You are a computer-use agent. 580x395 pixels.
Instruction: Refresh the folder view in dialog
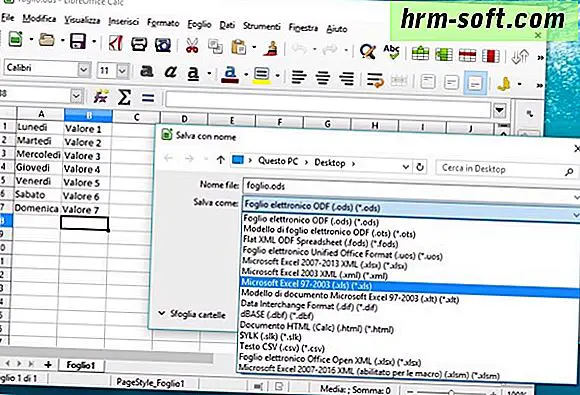(420, 167)
